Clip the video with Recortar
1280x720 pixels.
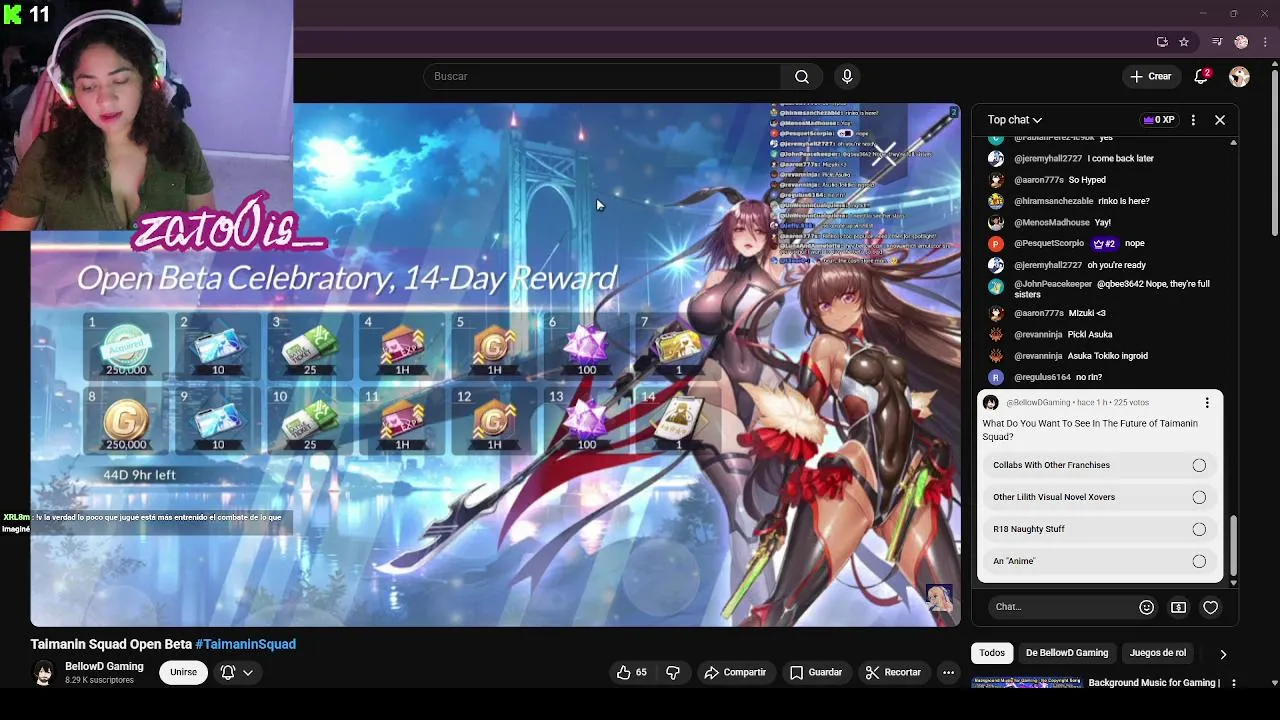(893, 673)
